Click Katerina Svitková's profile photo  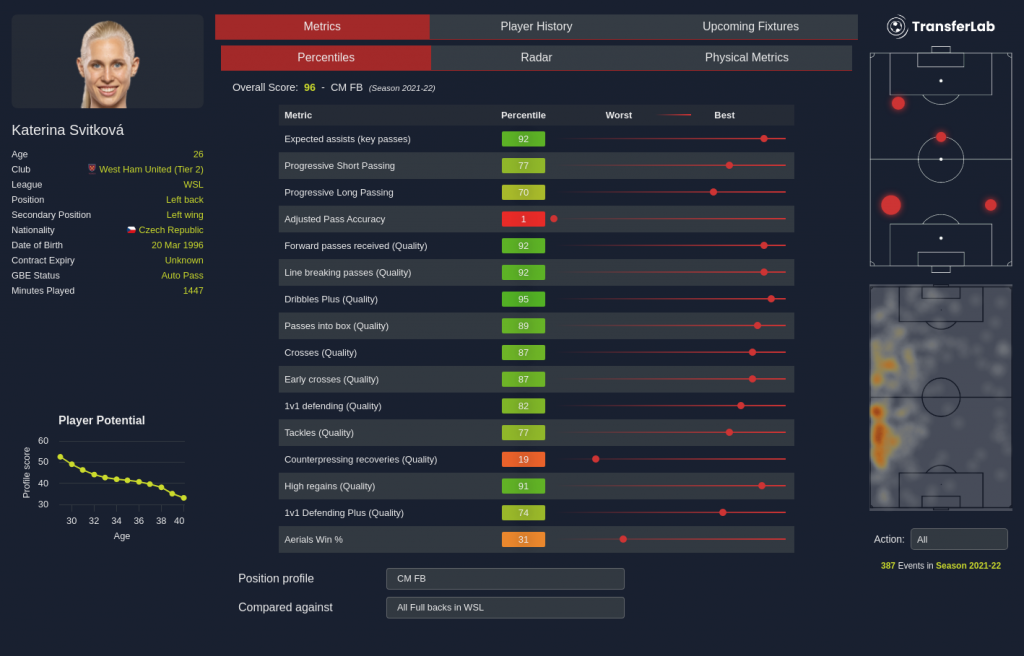click(x=108, y=62)
